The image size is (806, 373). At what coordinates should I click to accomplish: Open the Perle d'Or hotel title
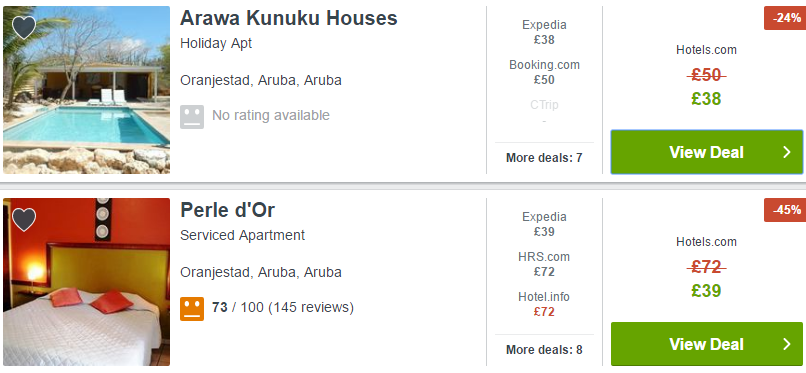coord(227,210)
